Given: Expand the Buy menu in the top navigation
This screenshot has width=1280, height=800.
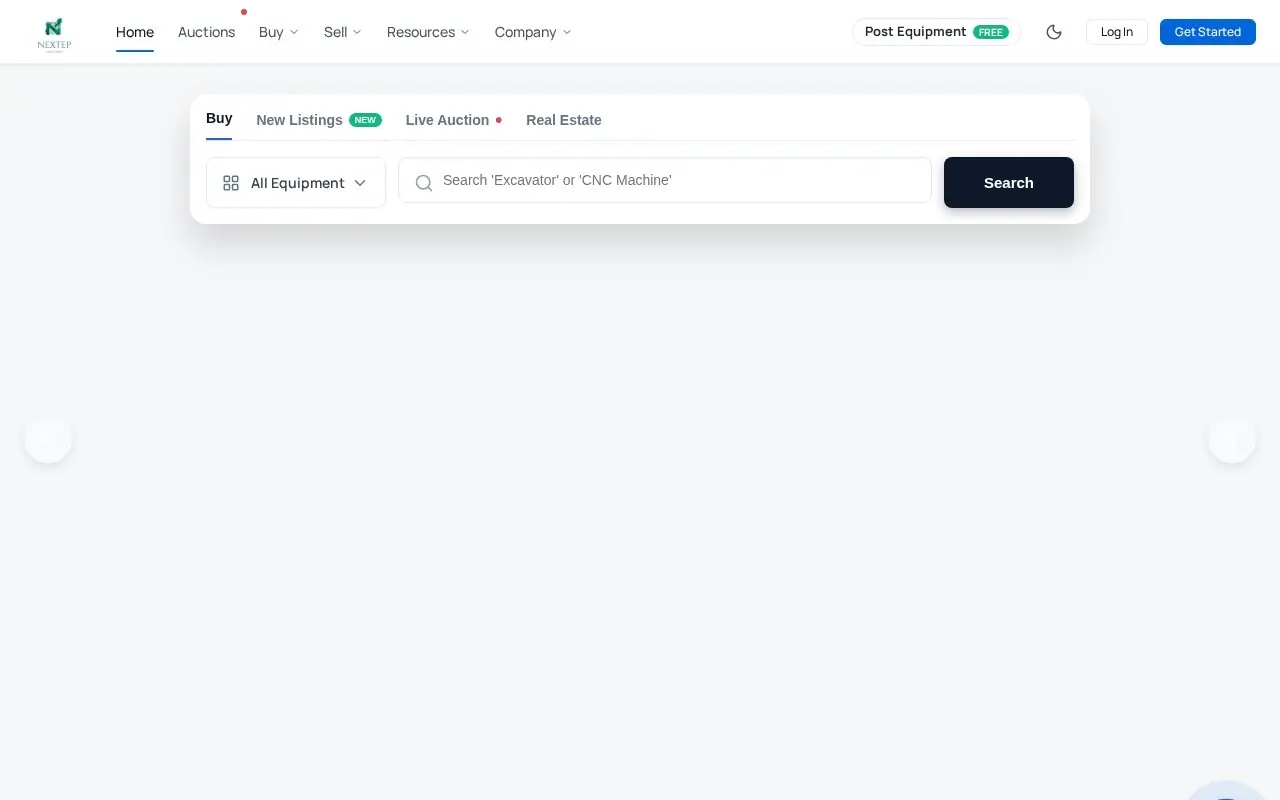Looking at the screenshot, I should 279,32.
